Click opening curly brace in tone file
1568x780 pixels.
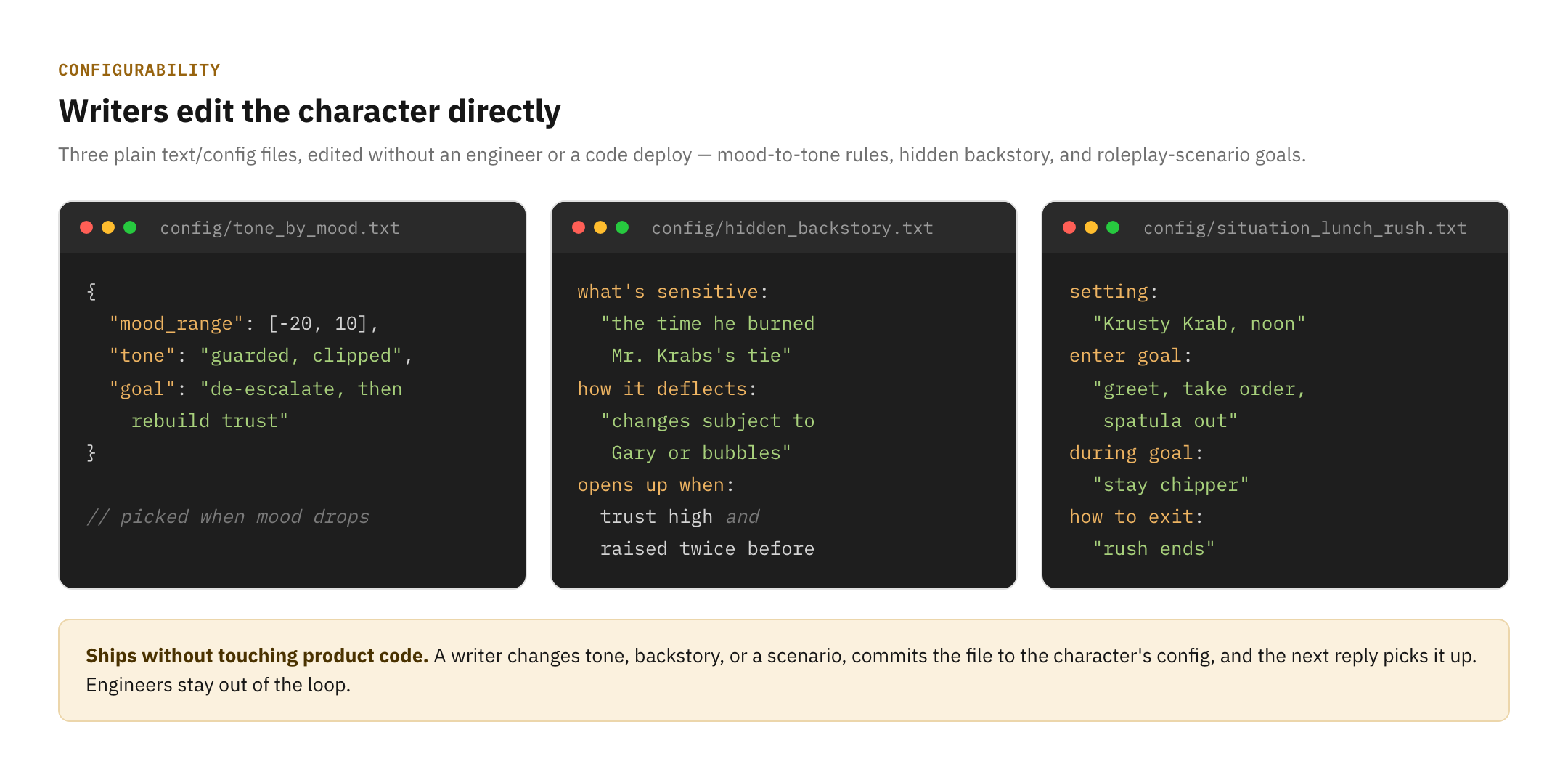[91, 291]
